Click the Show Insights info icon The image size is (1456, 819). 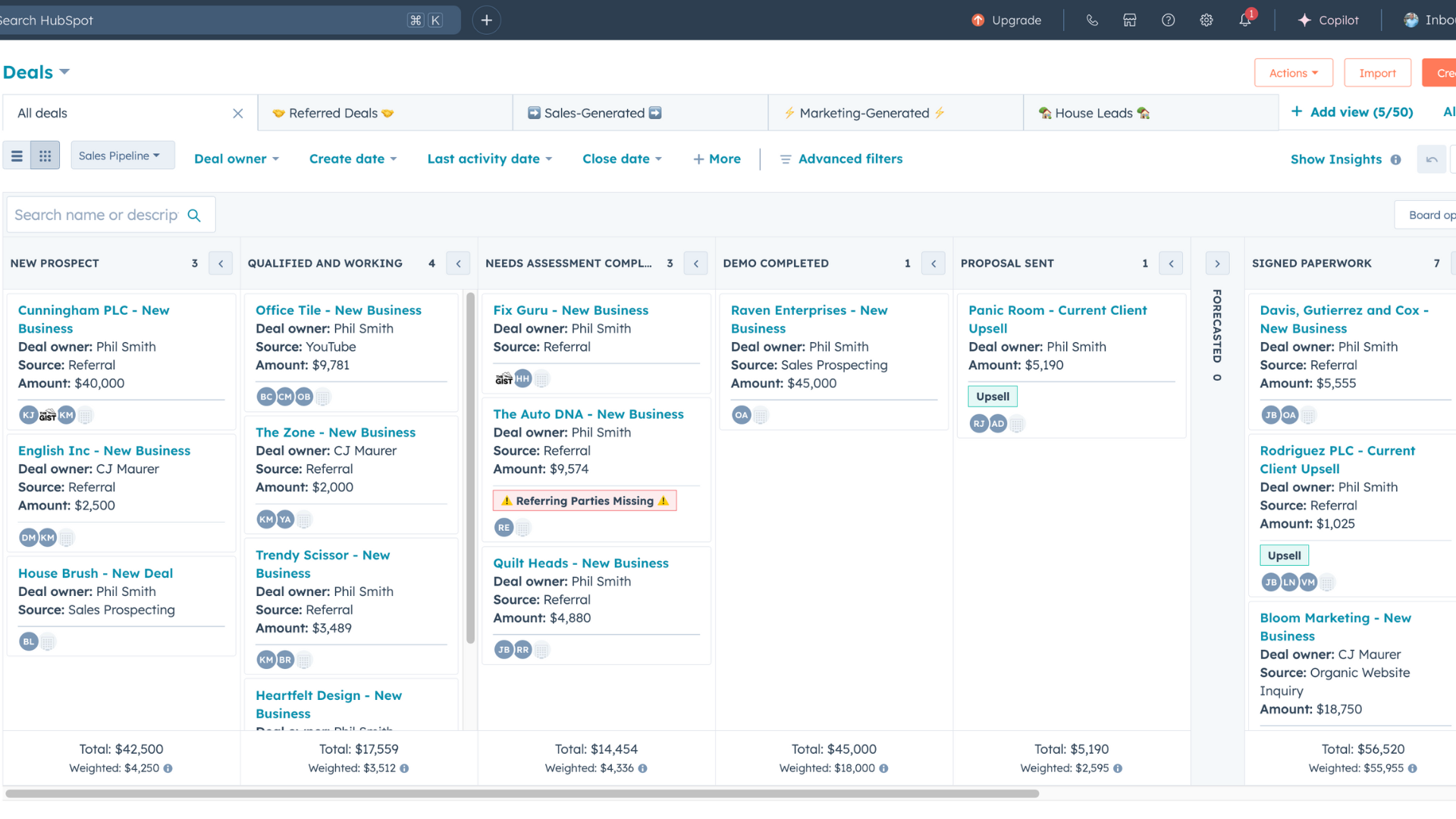1395,159
